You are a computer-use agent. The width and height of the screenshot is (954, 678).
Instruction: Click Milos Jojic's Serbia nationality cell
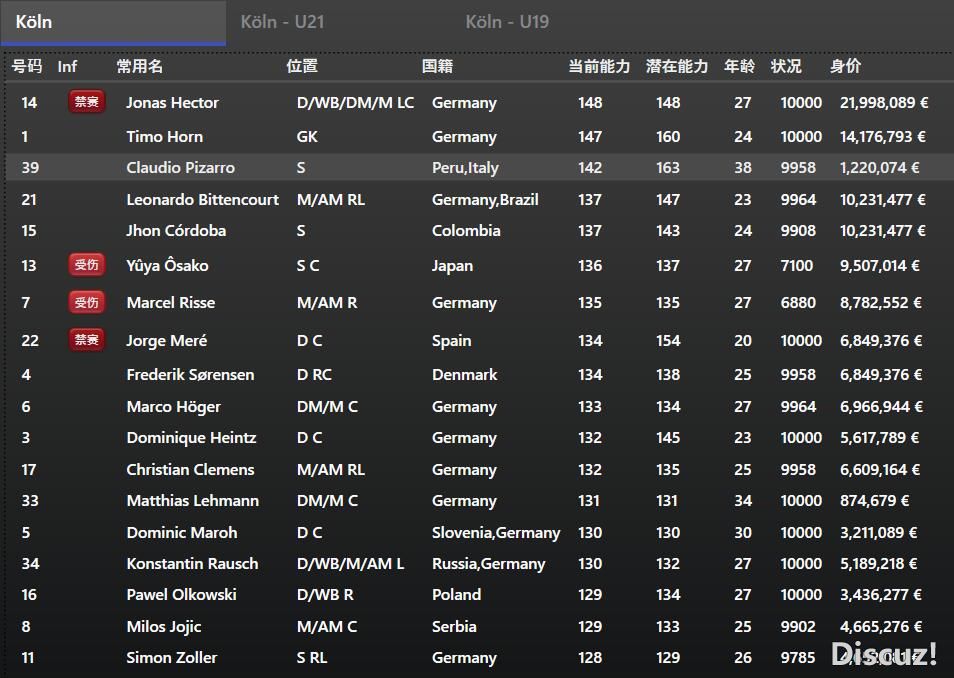454,627
